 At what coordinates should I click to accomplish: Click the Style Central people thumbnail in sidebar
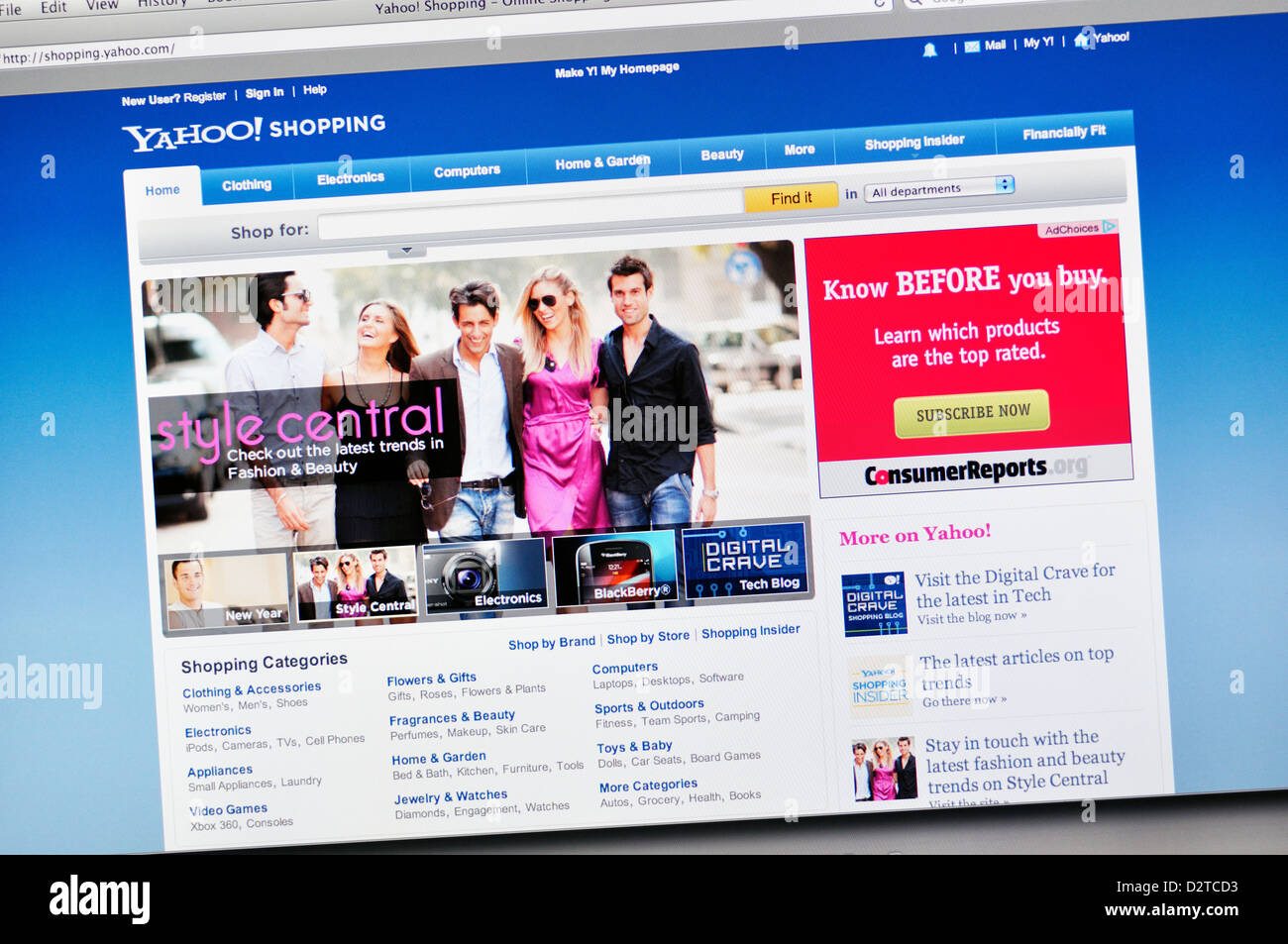pyautogui.click(x=884, y=770)
